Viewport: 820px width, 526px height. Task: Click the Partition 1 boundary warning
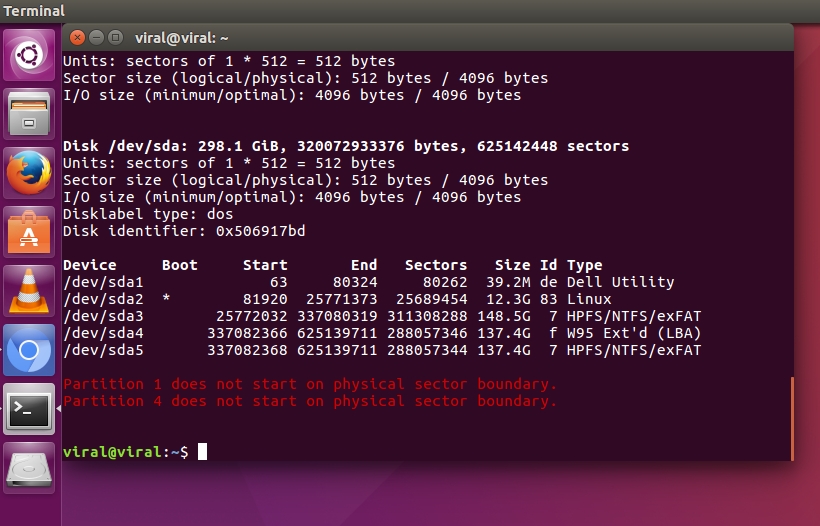coord(310,384)
